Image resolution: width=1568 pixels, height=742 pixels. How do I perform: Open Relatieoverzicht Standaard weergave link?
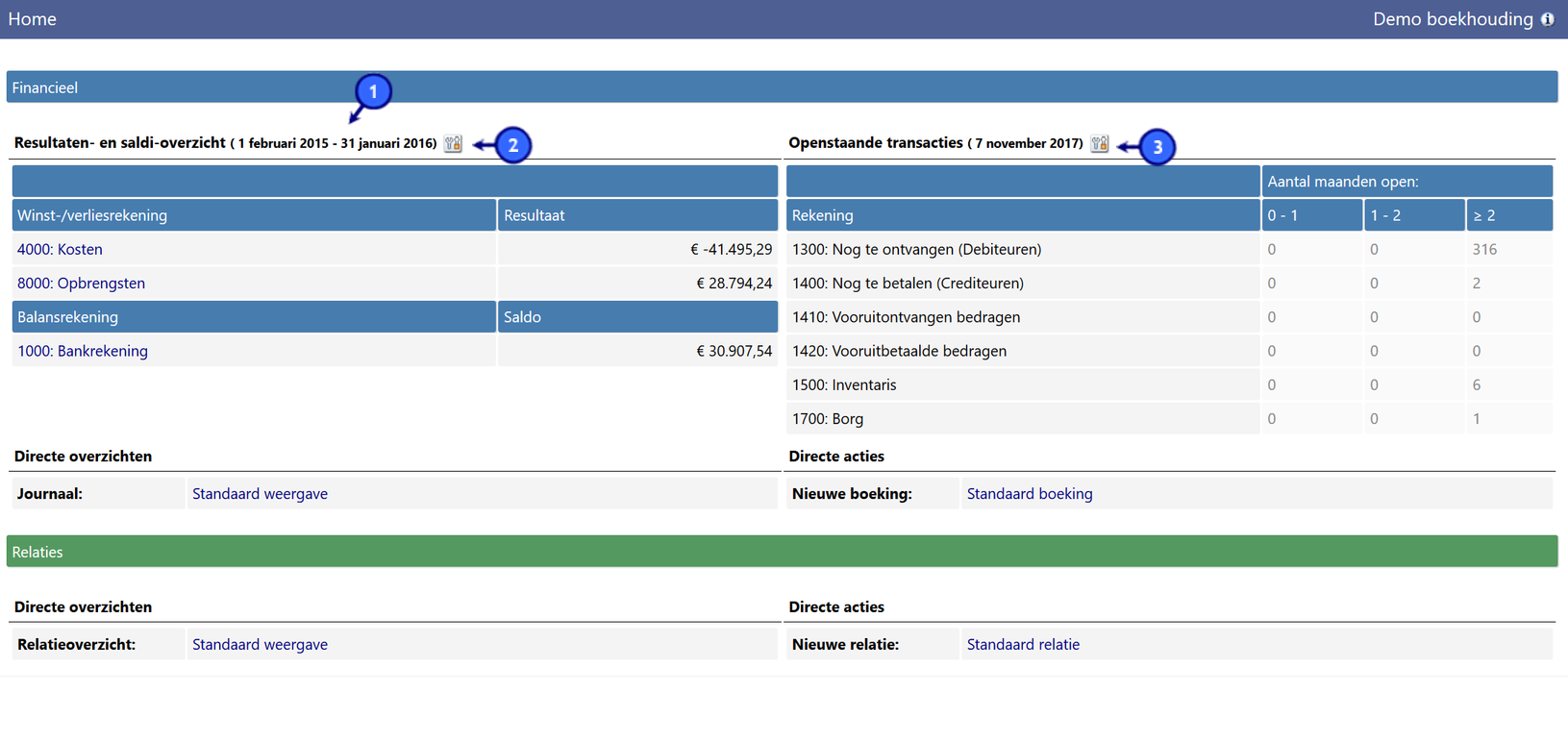coord(260,645)
